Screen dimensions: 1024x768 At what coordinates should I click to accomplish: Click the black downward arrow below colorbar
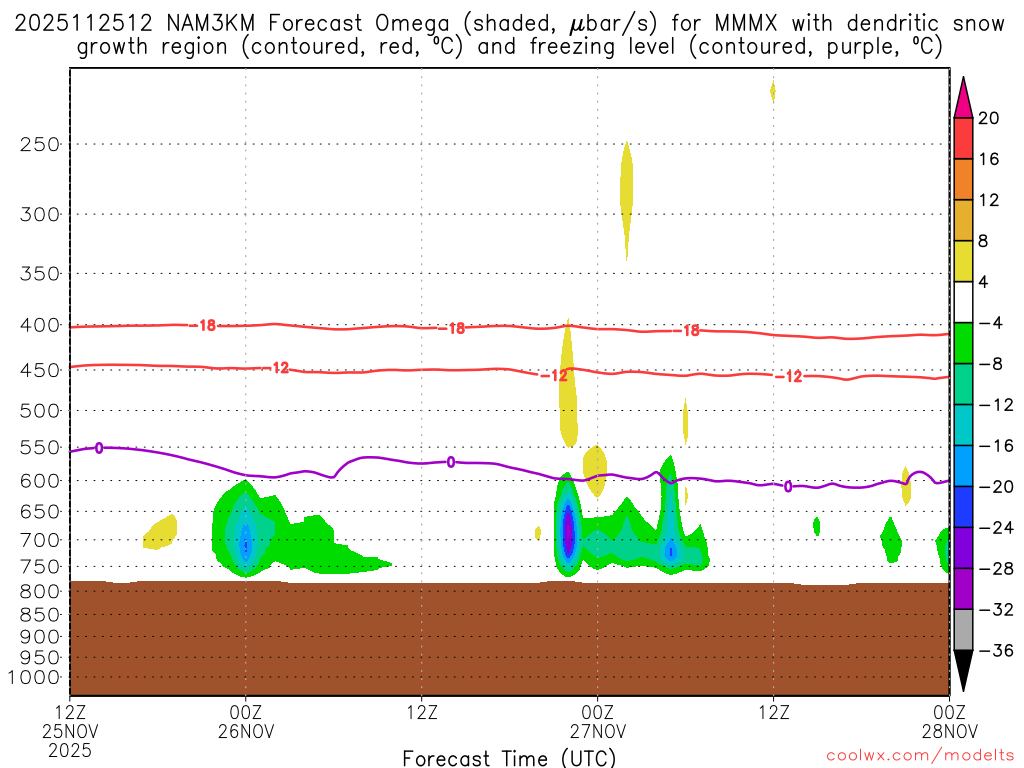963,671
